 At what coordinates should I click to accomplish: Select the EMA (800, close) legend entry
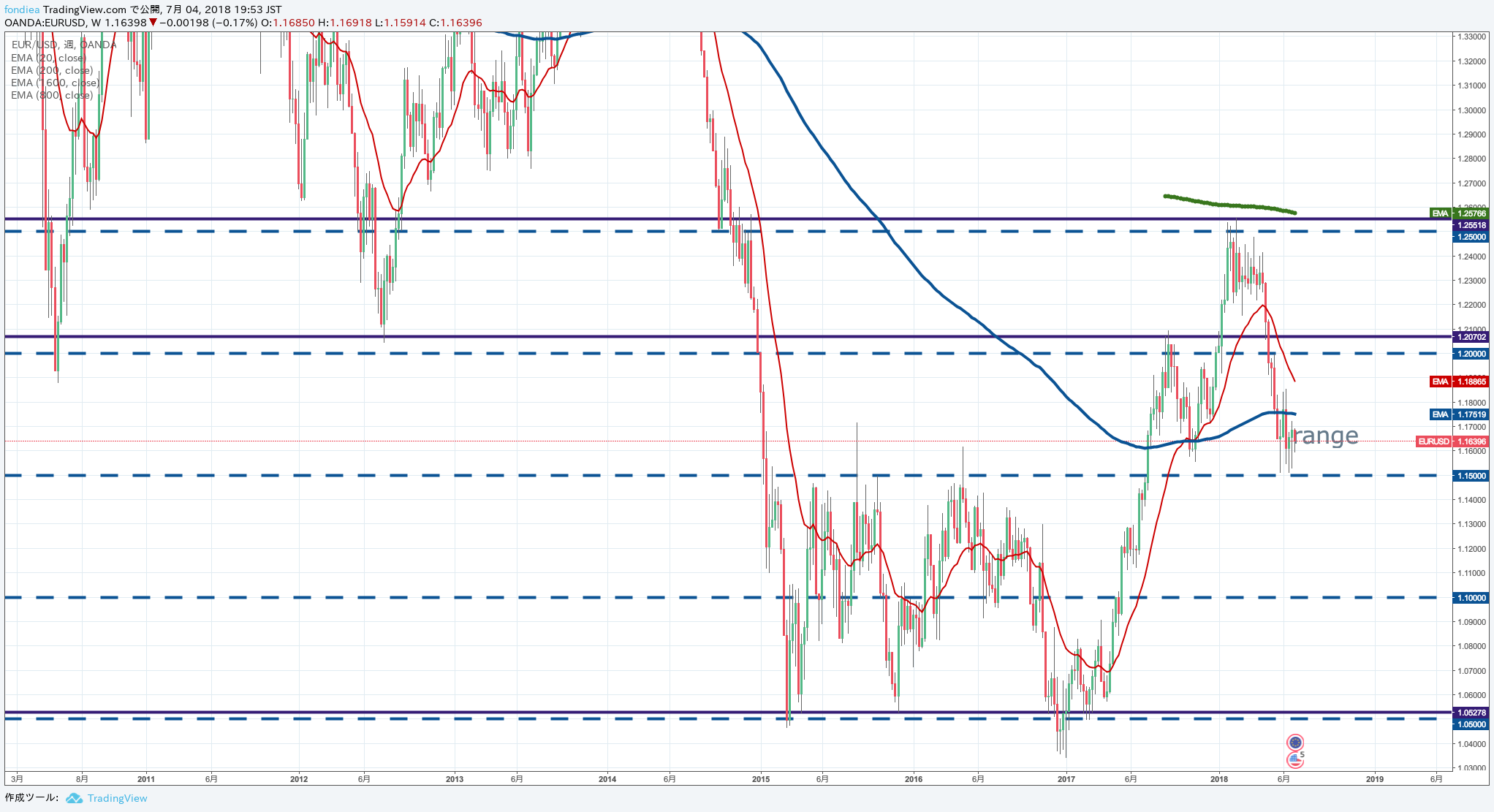point(52,95)
